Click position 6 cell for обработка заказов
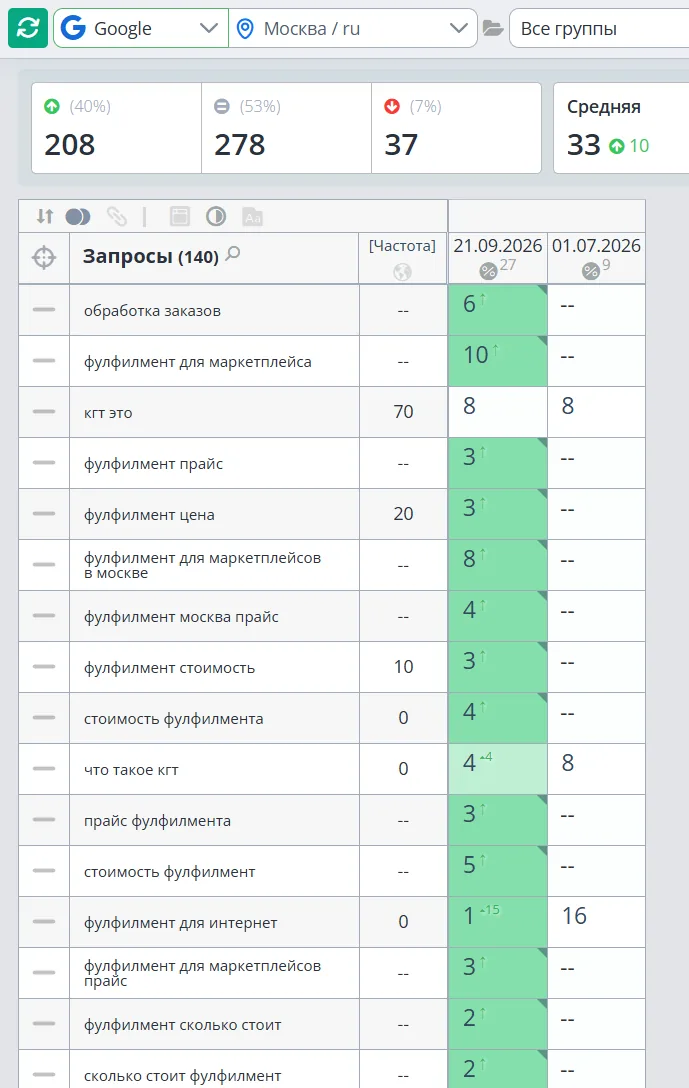689x1088 pixels. tap(497, 309)
